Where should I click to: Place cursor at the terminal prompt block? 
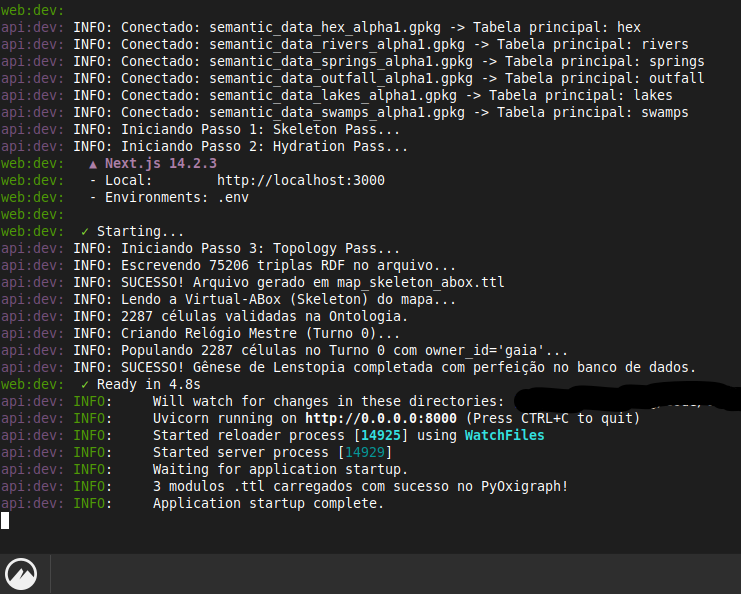click(5, 520)
